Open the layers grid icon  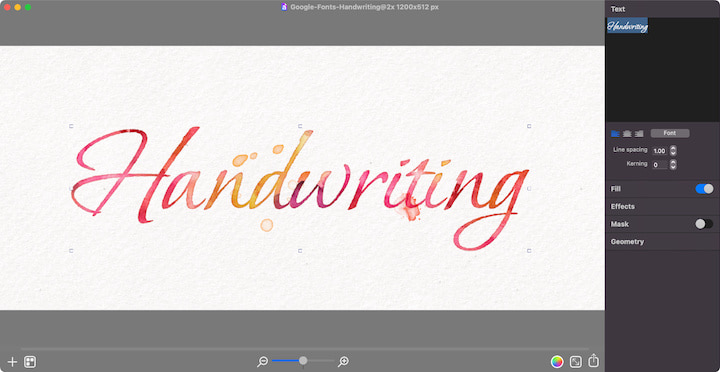tap(30, 362)
